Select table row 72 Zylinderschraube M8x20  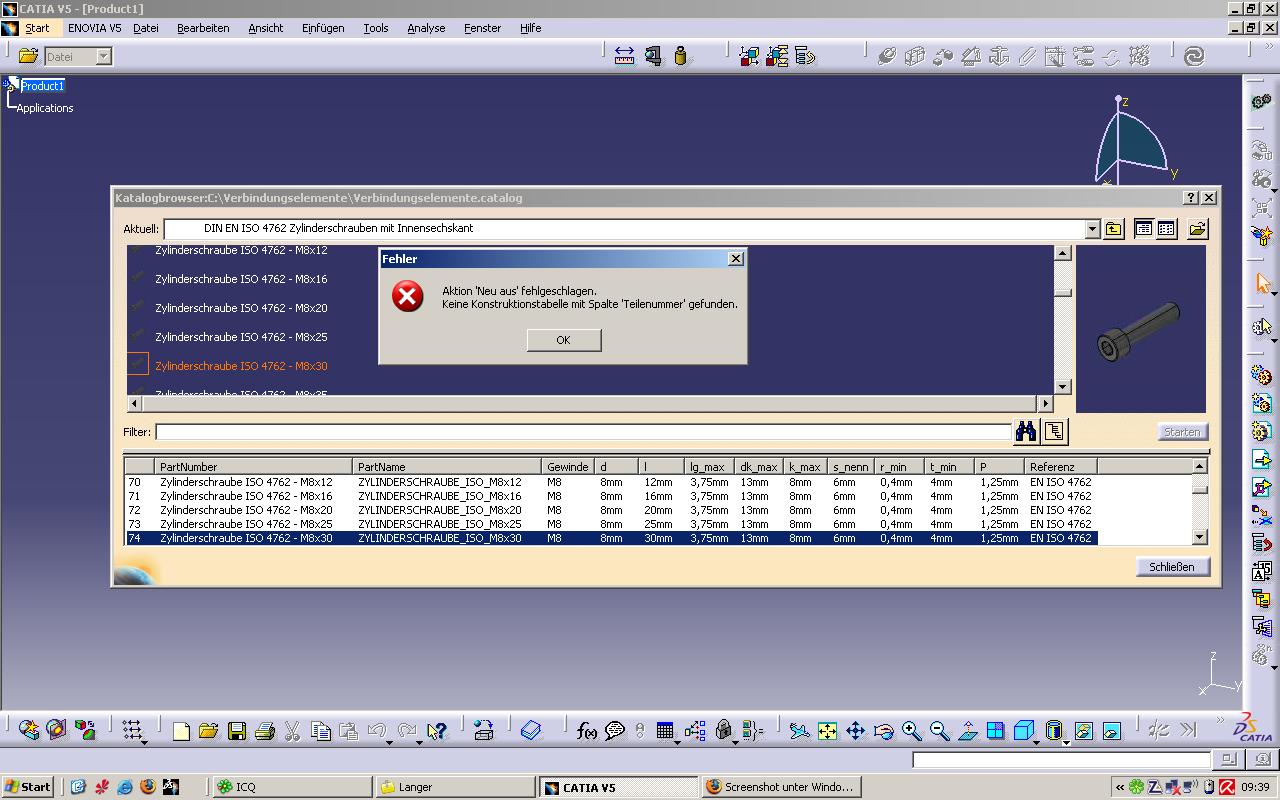click(611, 510)
